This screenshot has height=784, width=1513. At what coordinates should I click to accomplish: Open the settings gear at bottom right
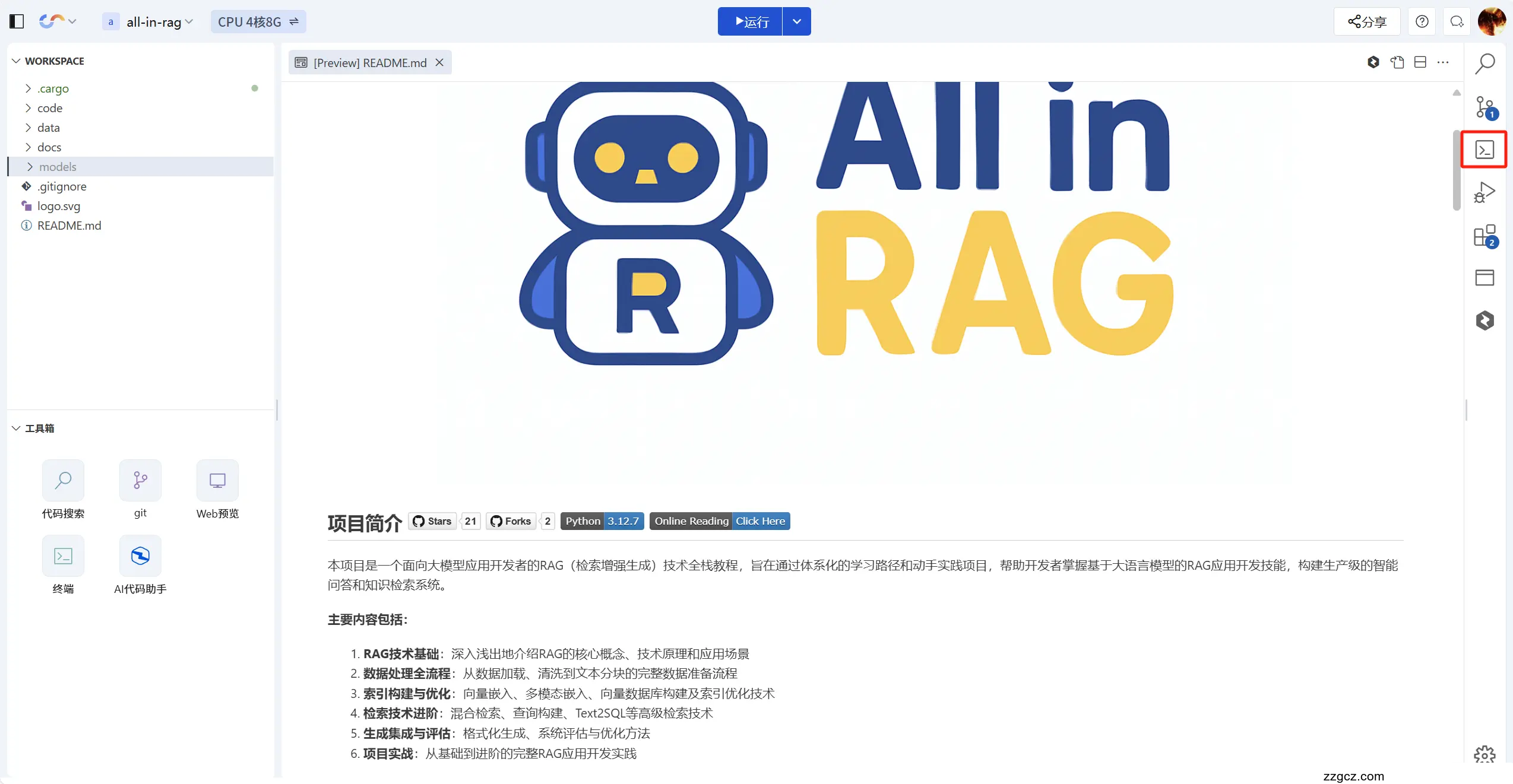[x=1484, y=754]
